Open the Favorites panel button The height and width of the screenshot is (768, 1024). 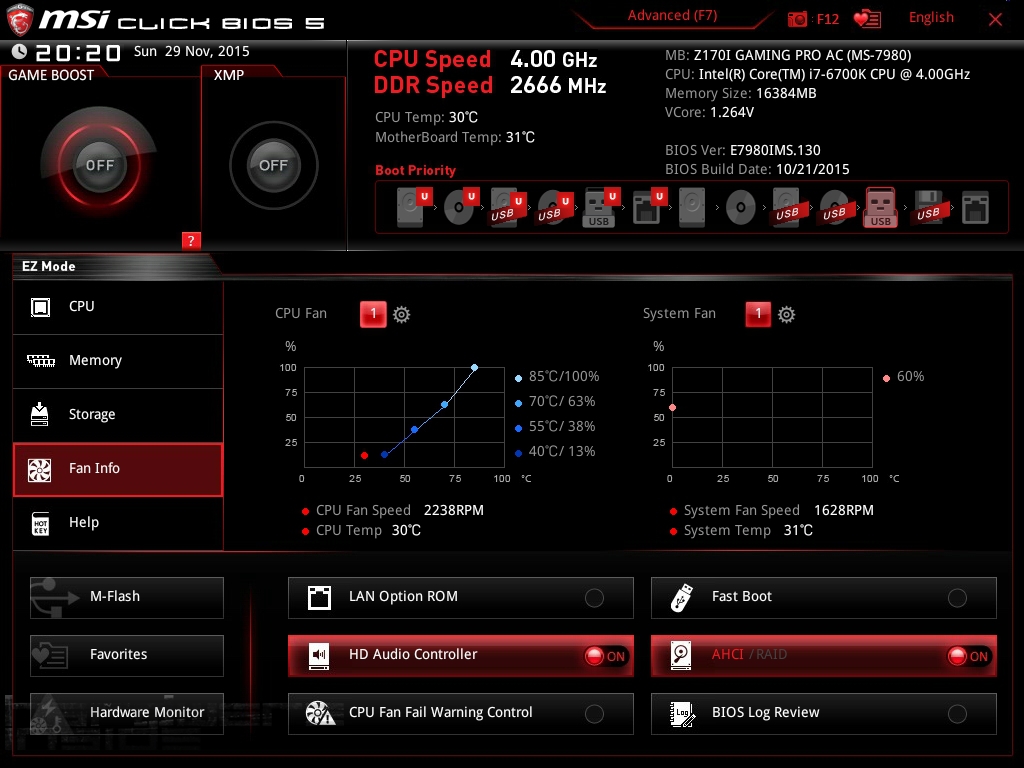click(127, 655)
